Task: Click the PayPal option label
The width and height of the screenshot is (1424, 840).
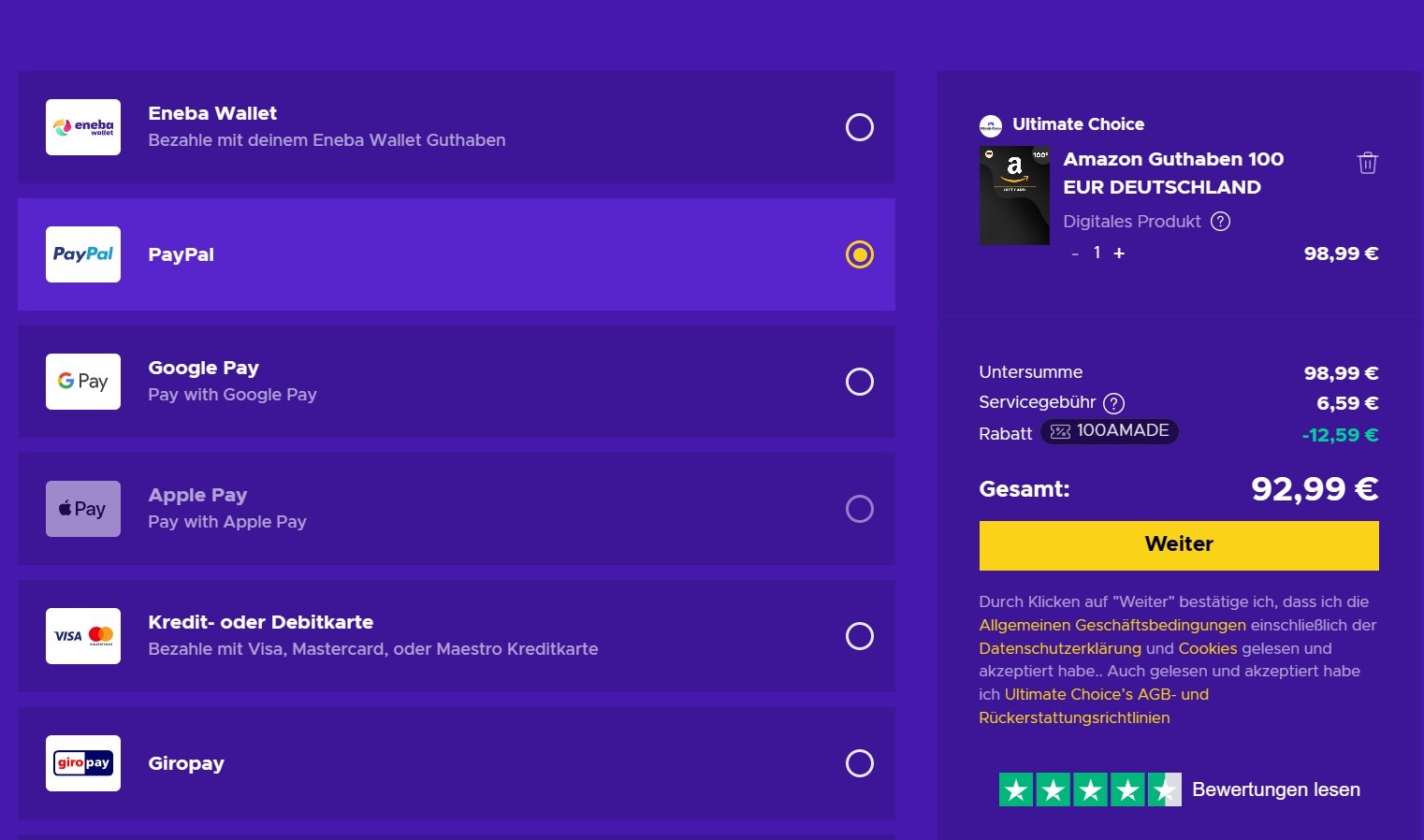Action: pos(182,254)
